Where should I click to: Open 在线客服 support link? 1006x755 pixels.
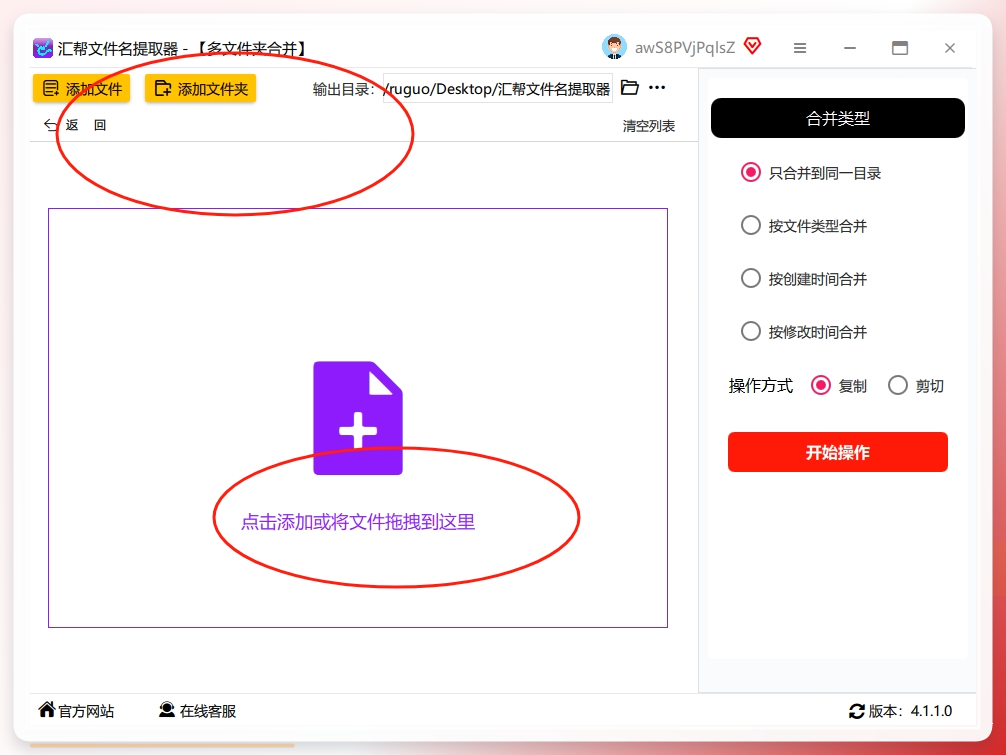coord(198,711)
